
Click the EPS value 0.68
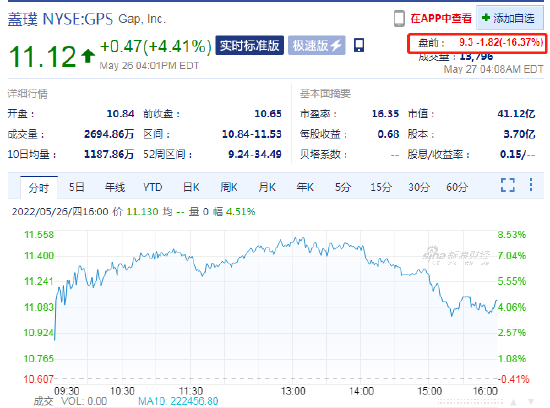tap(388, 134)
